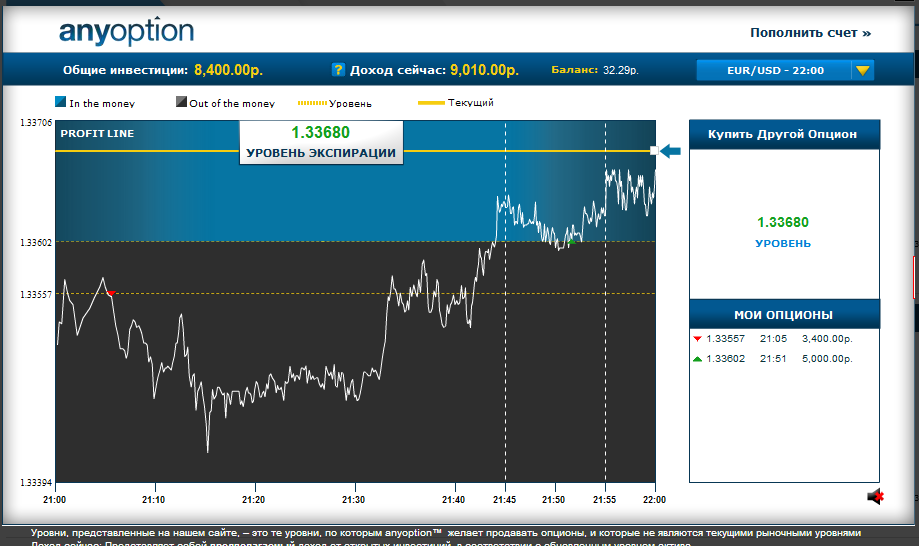Screen dimensions: 923x549
Task: Click the blue arrow pointing at profit line
Action: tap(670, 151)
